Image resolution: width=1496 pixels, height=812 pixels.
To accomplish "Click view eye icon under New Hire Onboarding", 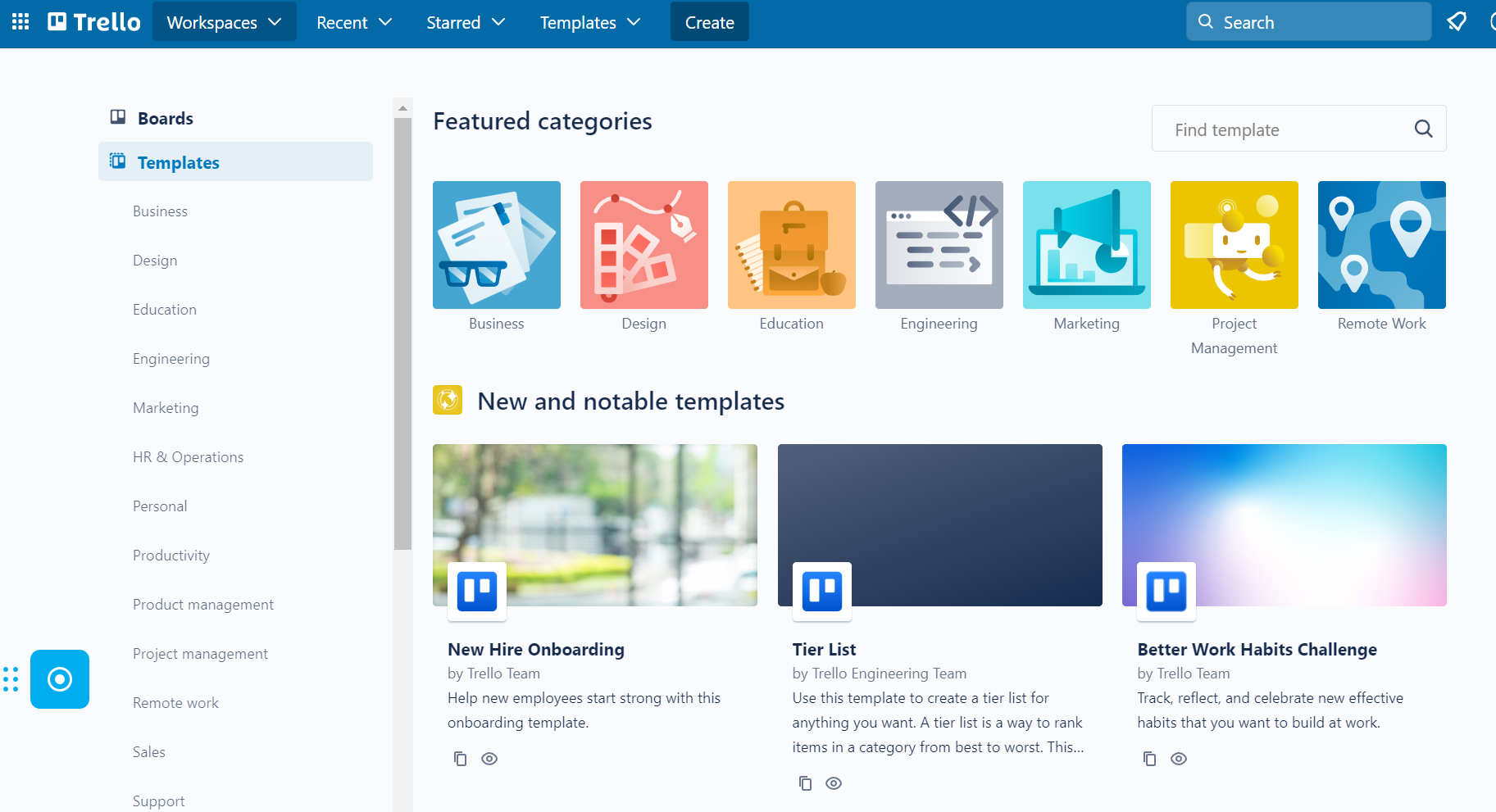I will [x=489, y=759].
